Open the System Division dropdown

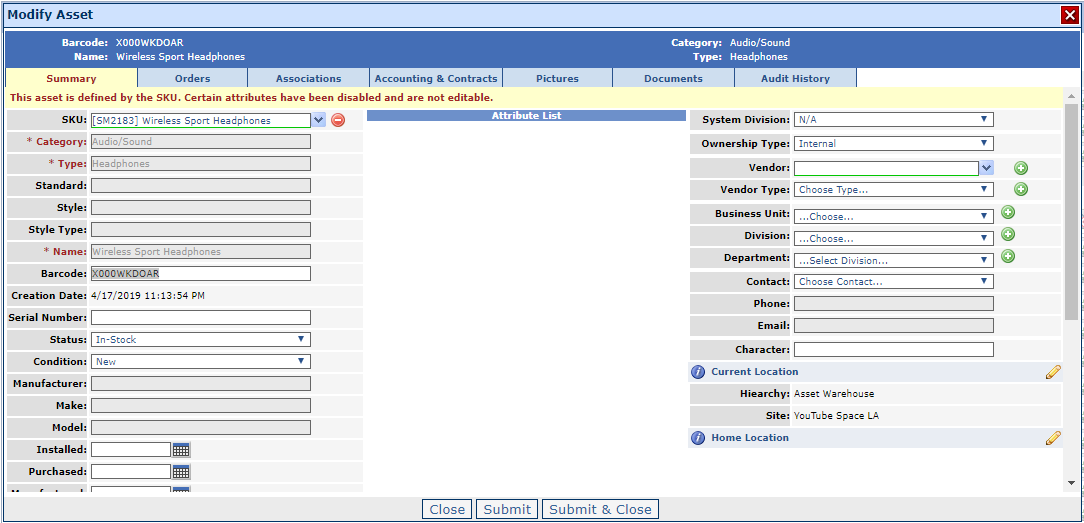(893, 120)
